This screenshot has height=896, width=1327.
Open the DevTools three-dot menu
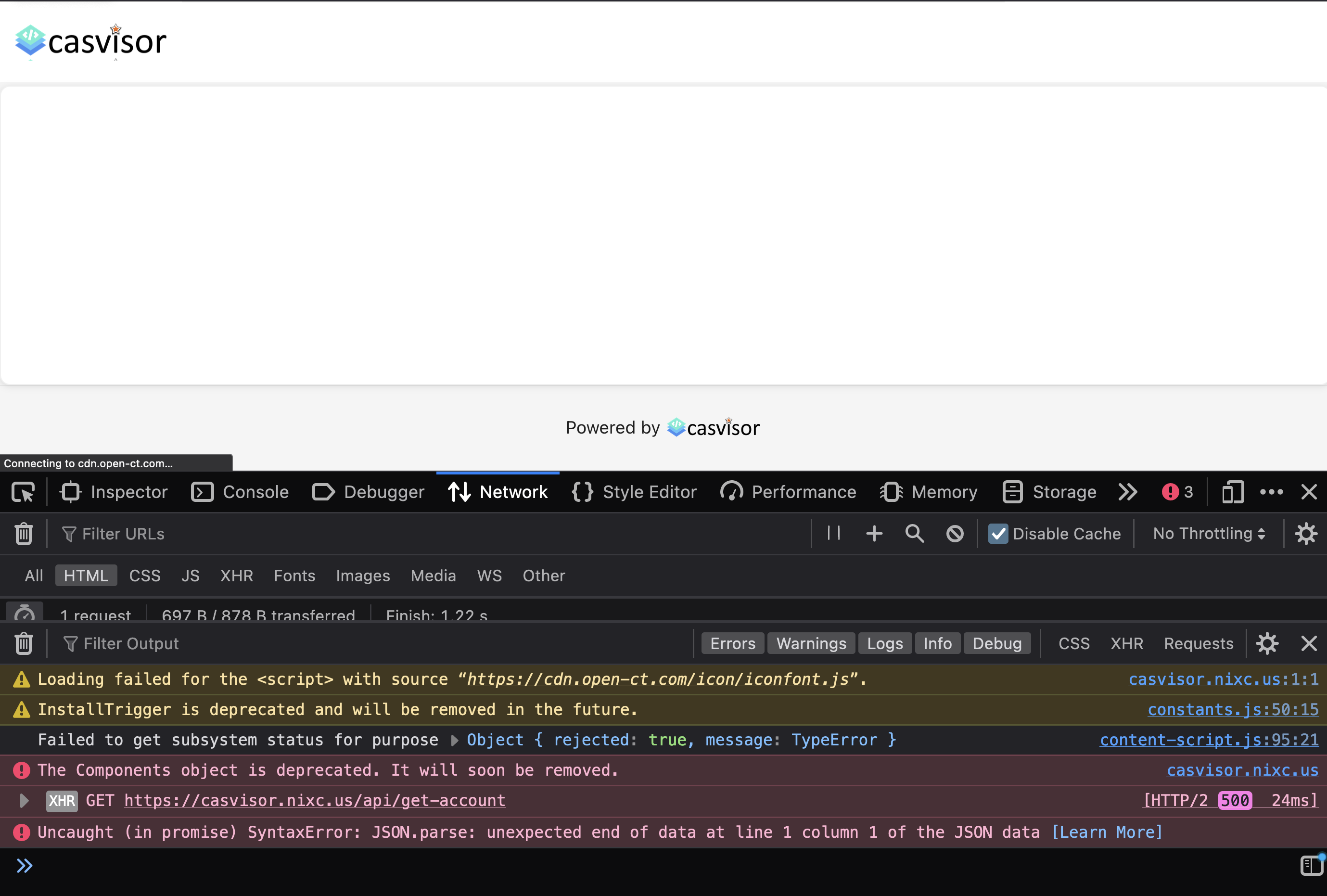[1272, 492]
